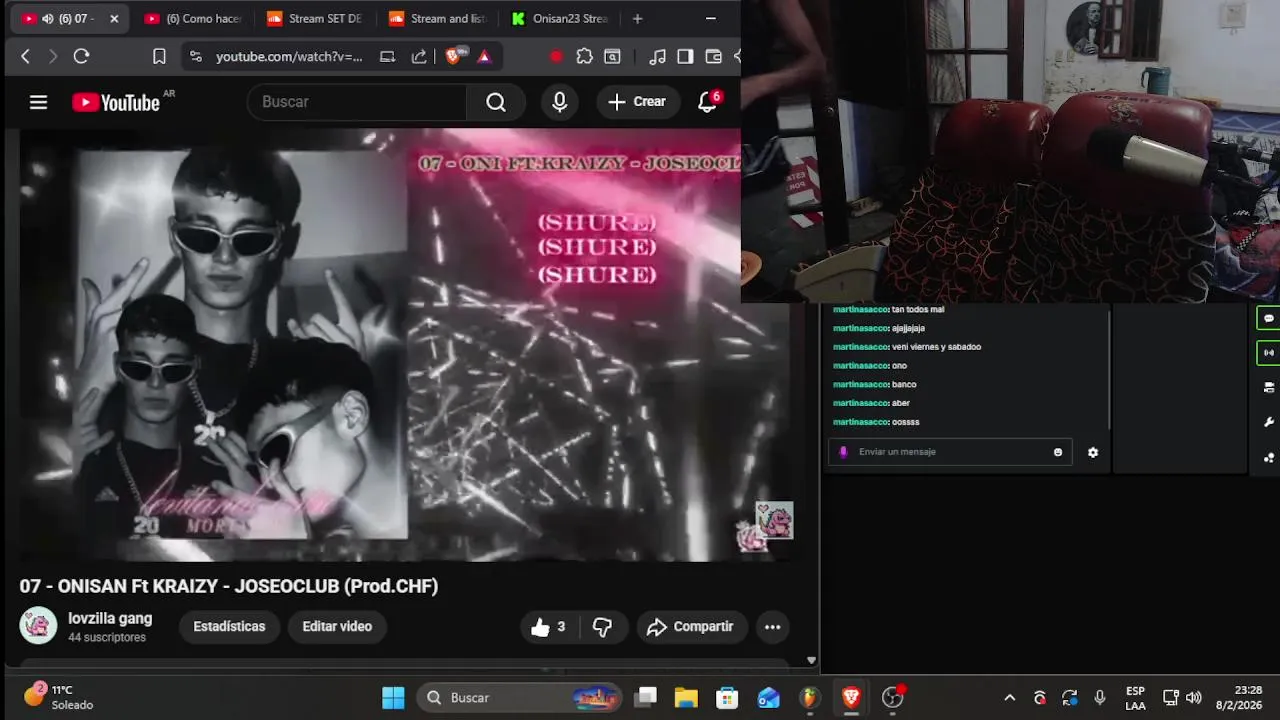Open YouTube notifications bell
This screenshot has height=720, width=1280.
tap(707, 102)
